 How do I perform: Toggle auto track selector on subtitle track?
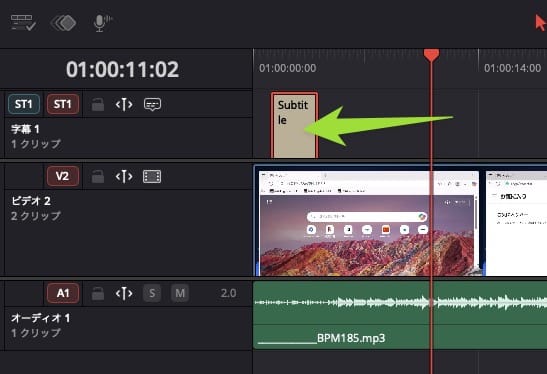124,104
